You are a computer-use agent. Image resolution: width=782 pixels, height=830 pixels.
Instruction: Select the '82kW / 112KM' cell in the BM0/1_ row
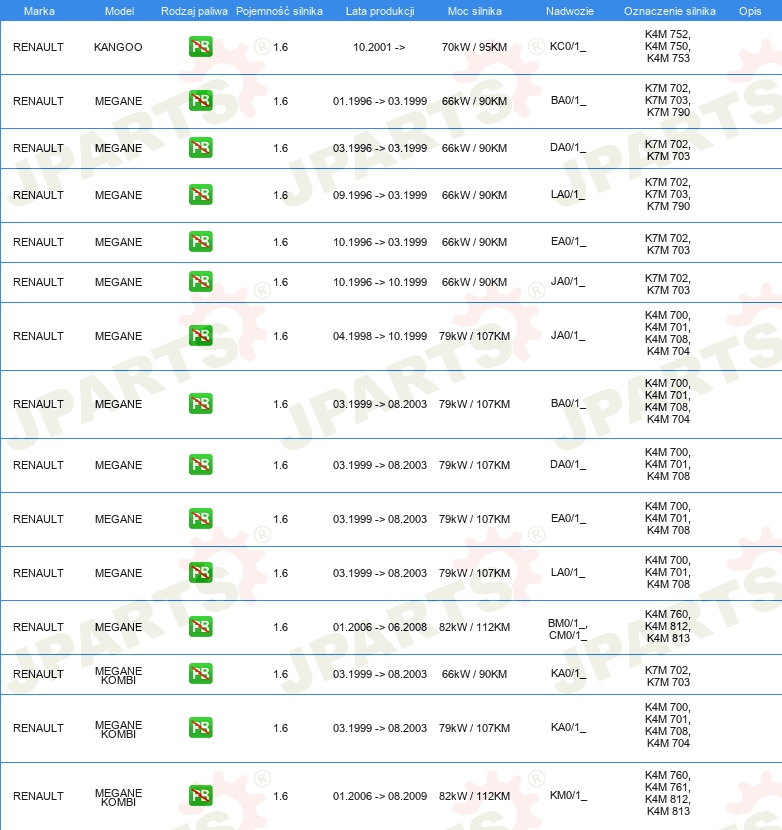pyautogui.click(x=474, y=627)
